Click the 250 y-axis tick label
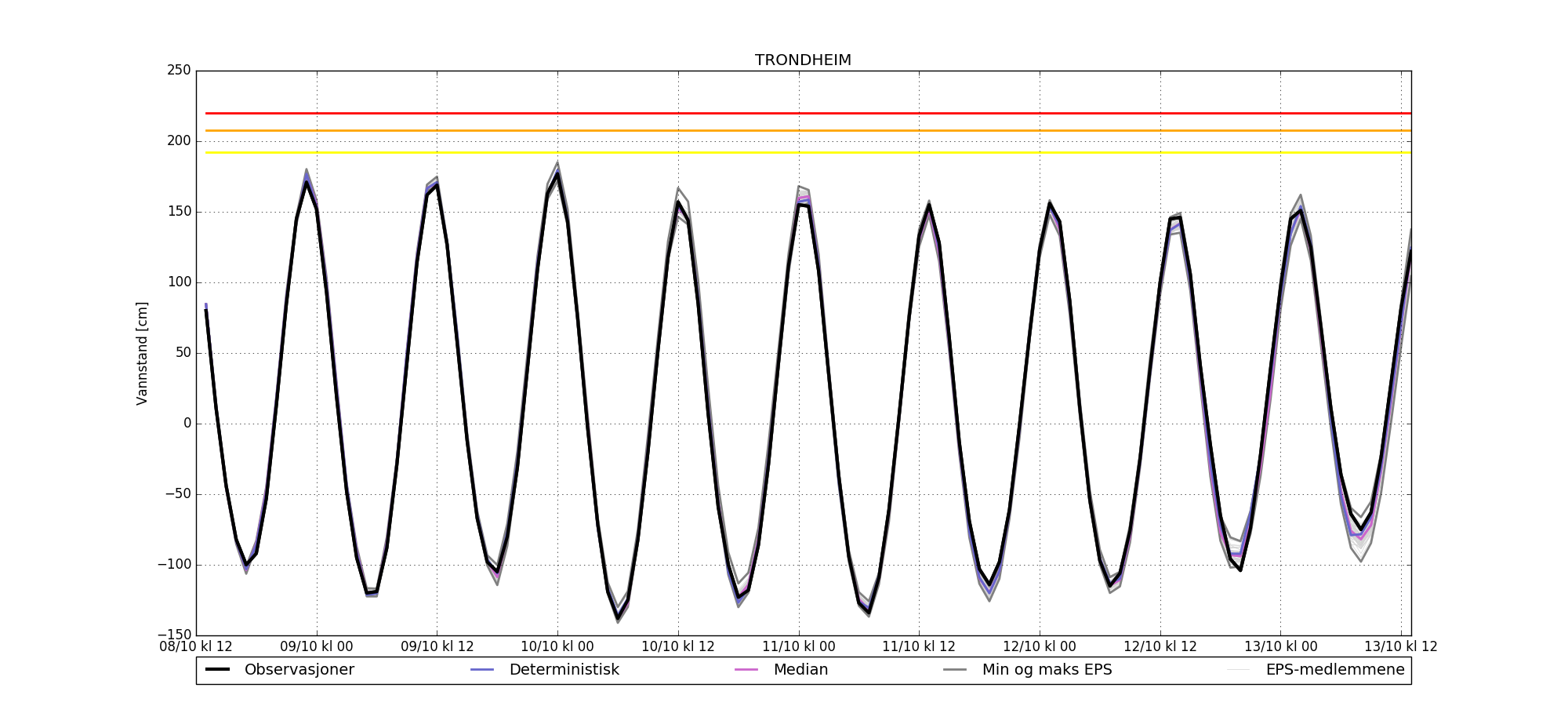The width and height of the screenshot is (1568, 706). pos(179,71)
